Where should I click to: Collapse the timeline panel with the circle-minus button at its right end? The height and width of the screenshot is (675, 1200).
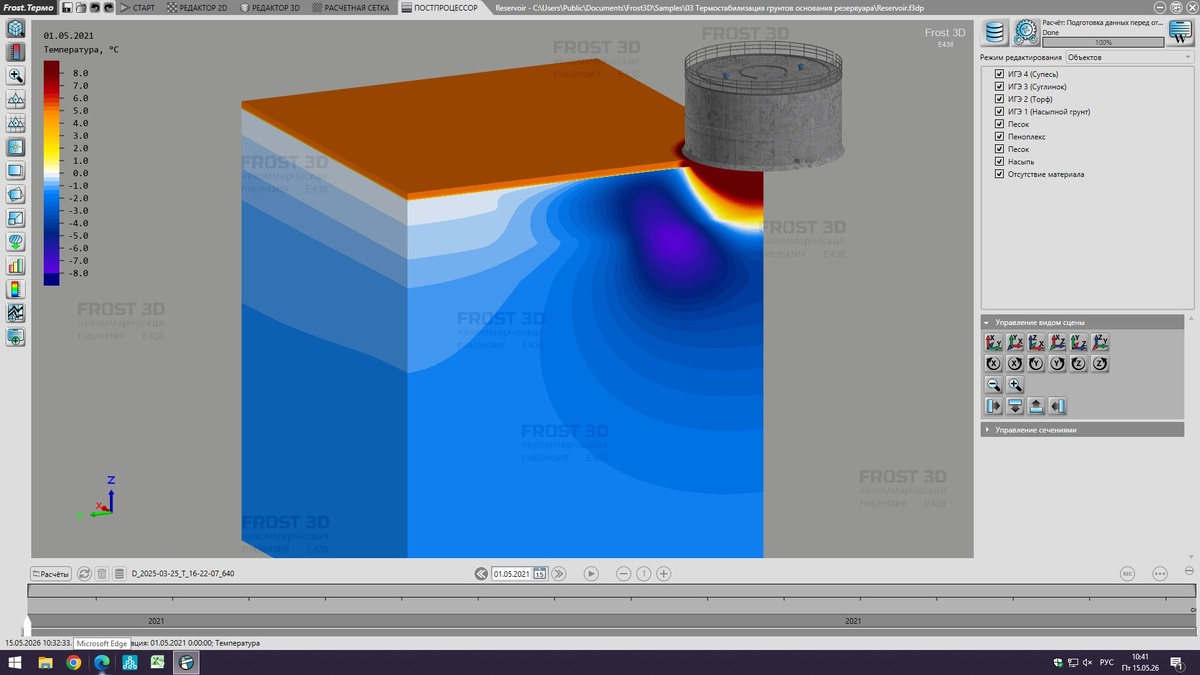coord(1189,570)
